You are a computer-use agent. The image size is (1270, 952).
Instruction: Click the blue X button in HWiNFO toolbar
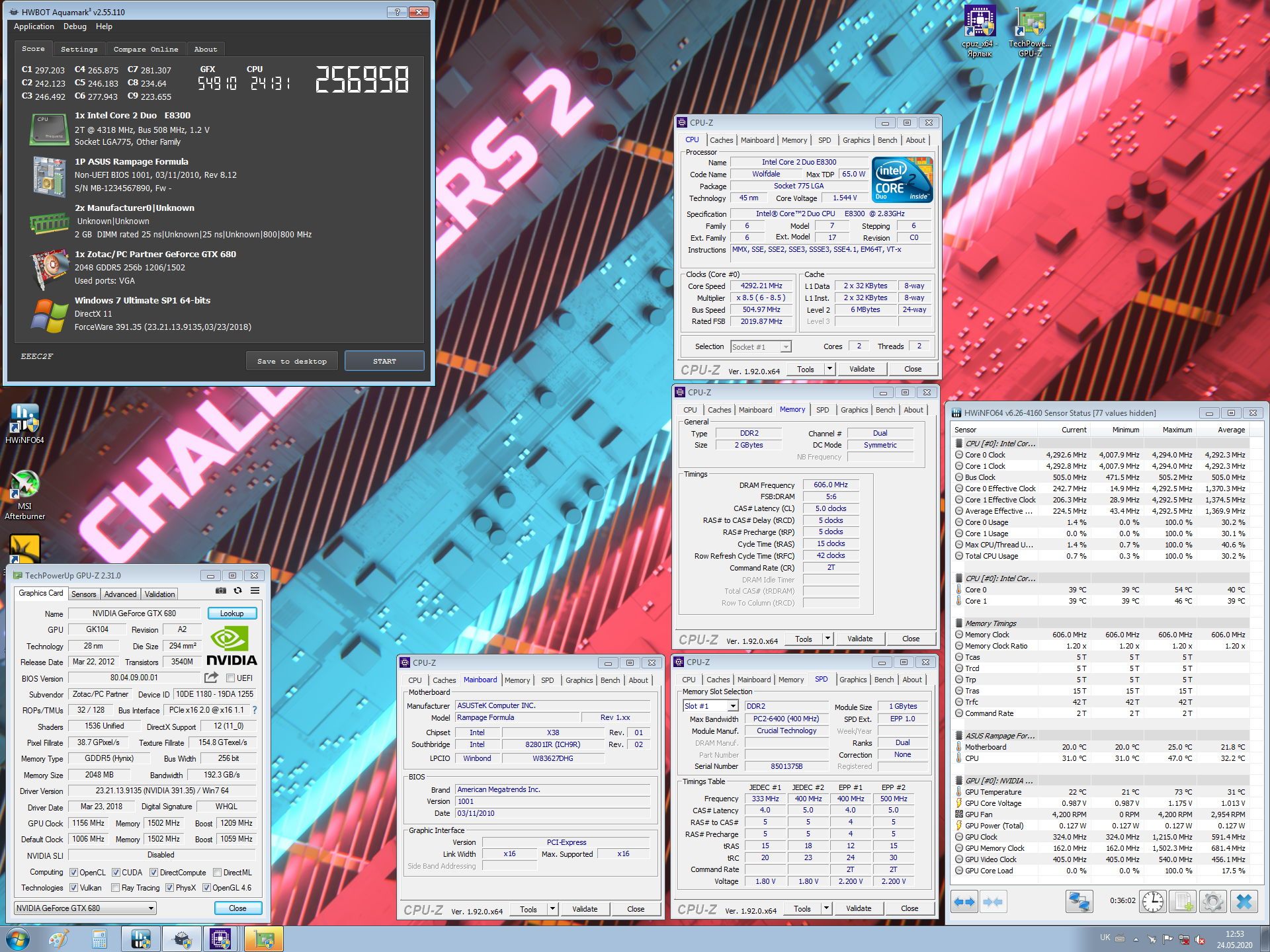tap(1244, 902)
